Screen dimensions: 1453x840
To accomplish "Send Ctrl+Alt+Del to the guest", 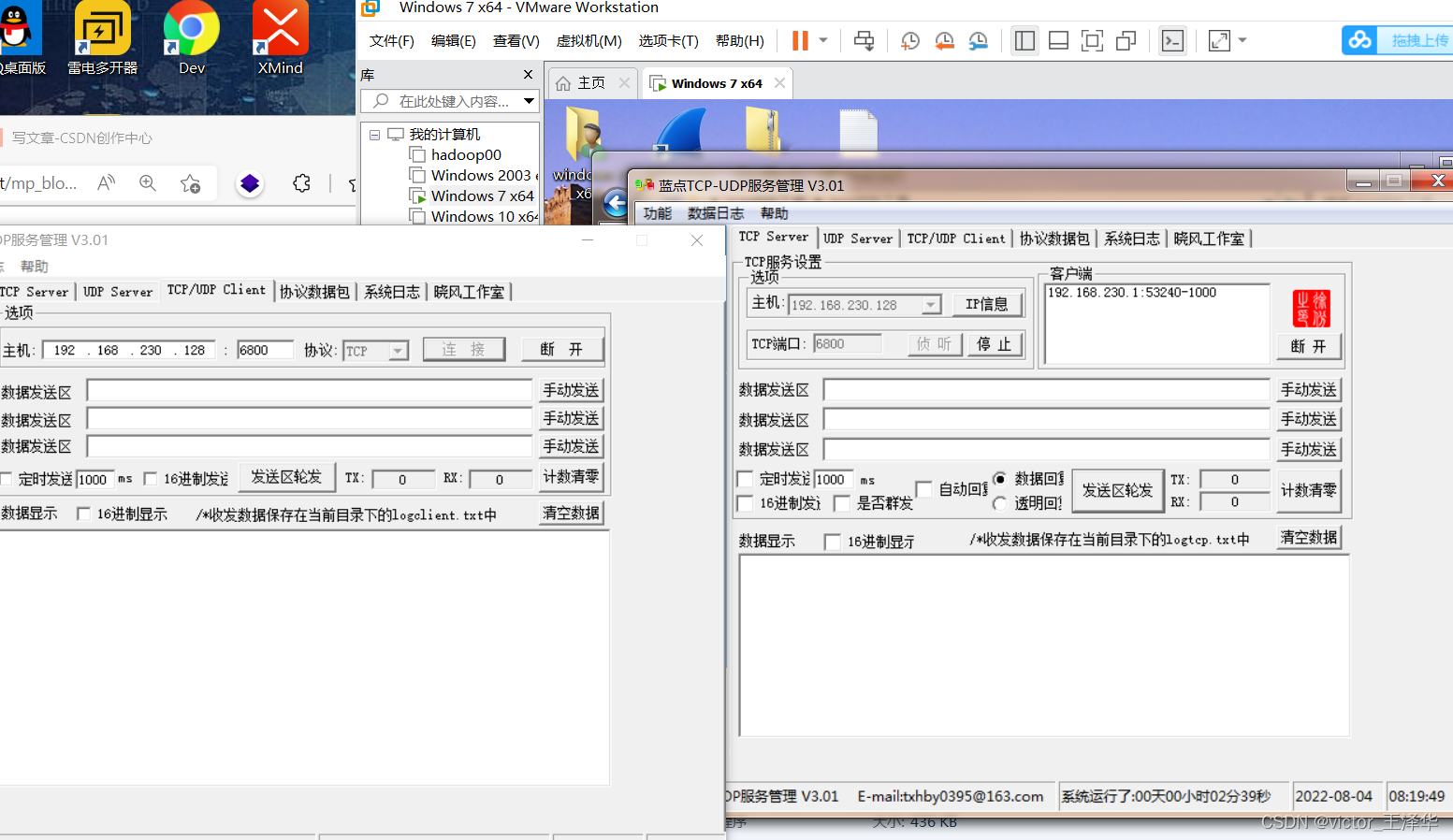I will (863, 40).
